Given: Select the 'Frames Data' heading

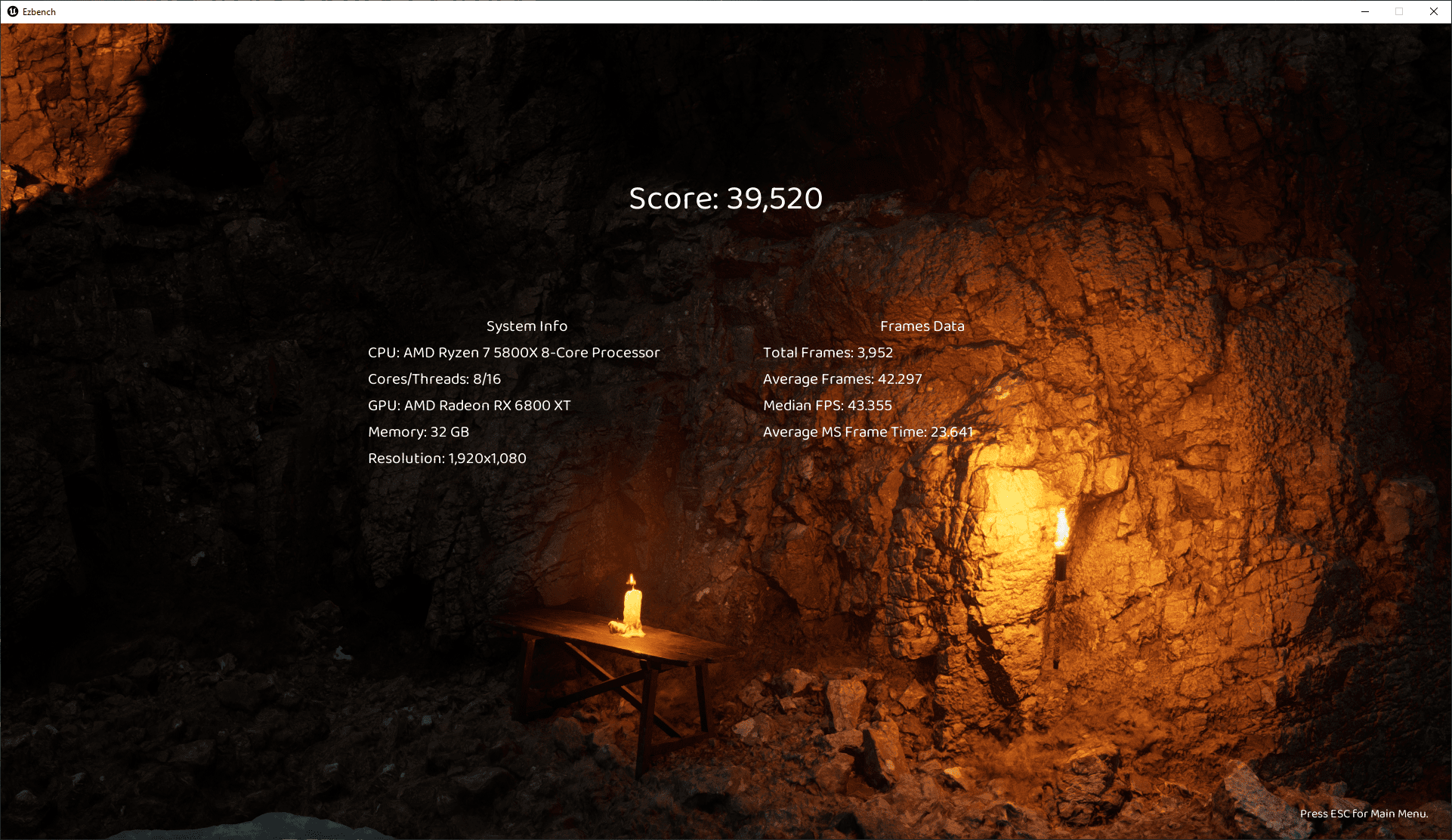Looking at the screenshot, I should pos(922,326).
